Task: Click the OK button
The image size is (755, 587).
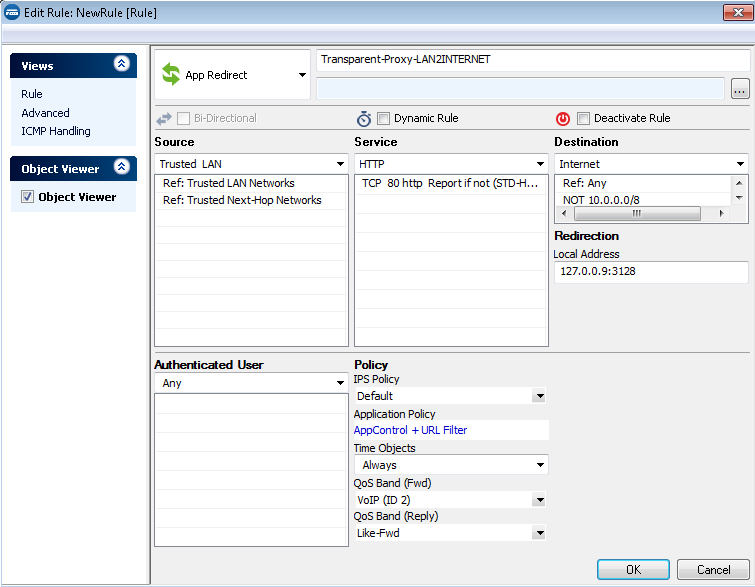Action: click(x=633, y=570)
